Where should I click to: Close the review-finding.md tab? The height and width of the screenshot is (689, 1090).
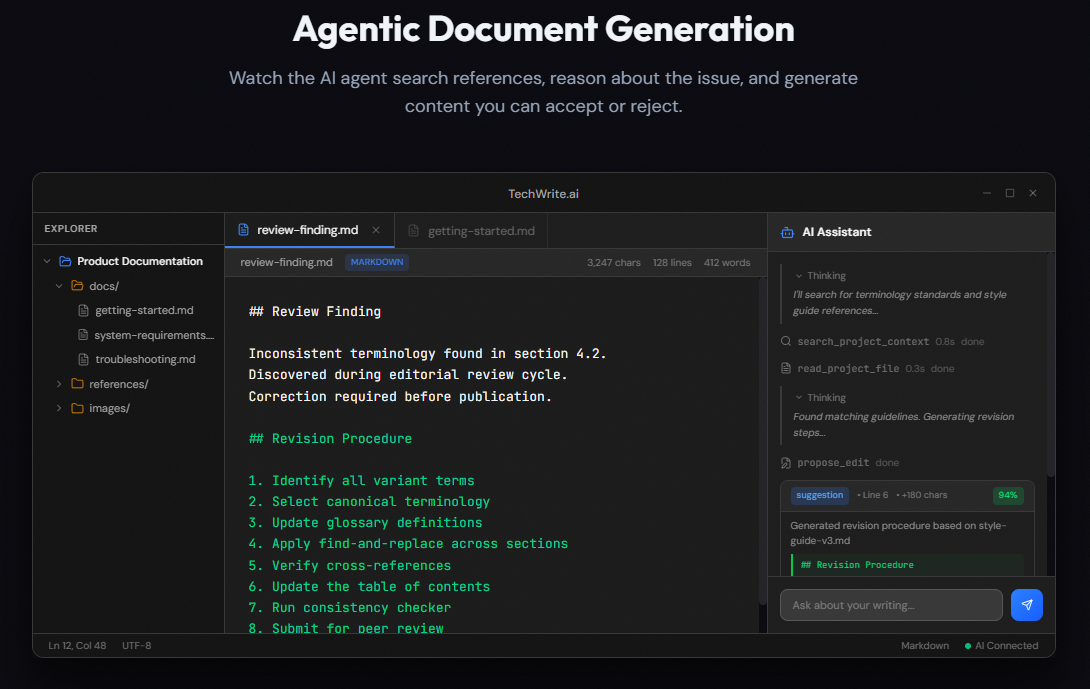pos(376,230)
